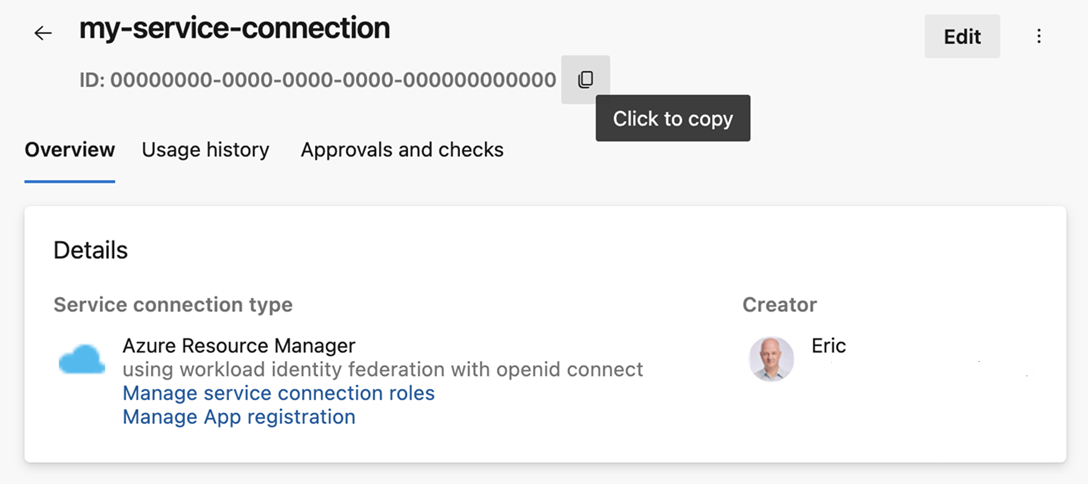Viewport: 1088px width, 484px height.
Task: Switch to the Overview tab
Action: click(x=70, y=150)
